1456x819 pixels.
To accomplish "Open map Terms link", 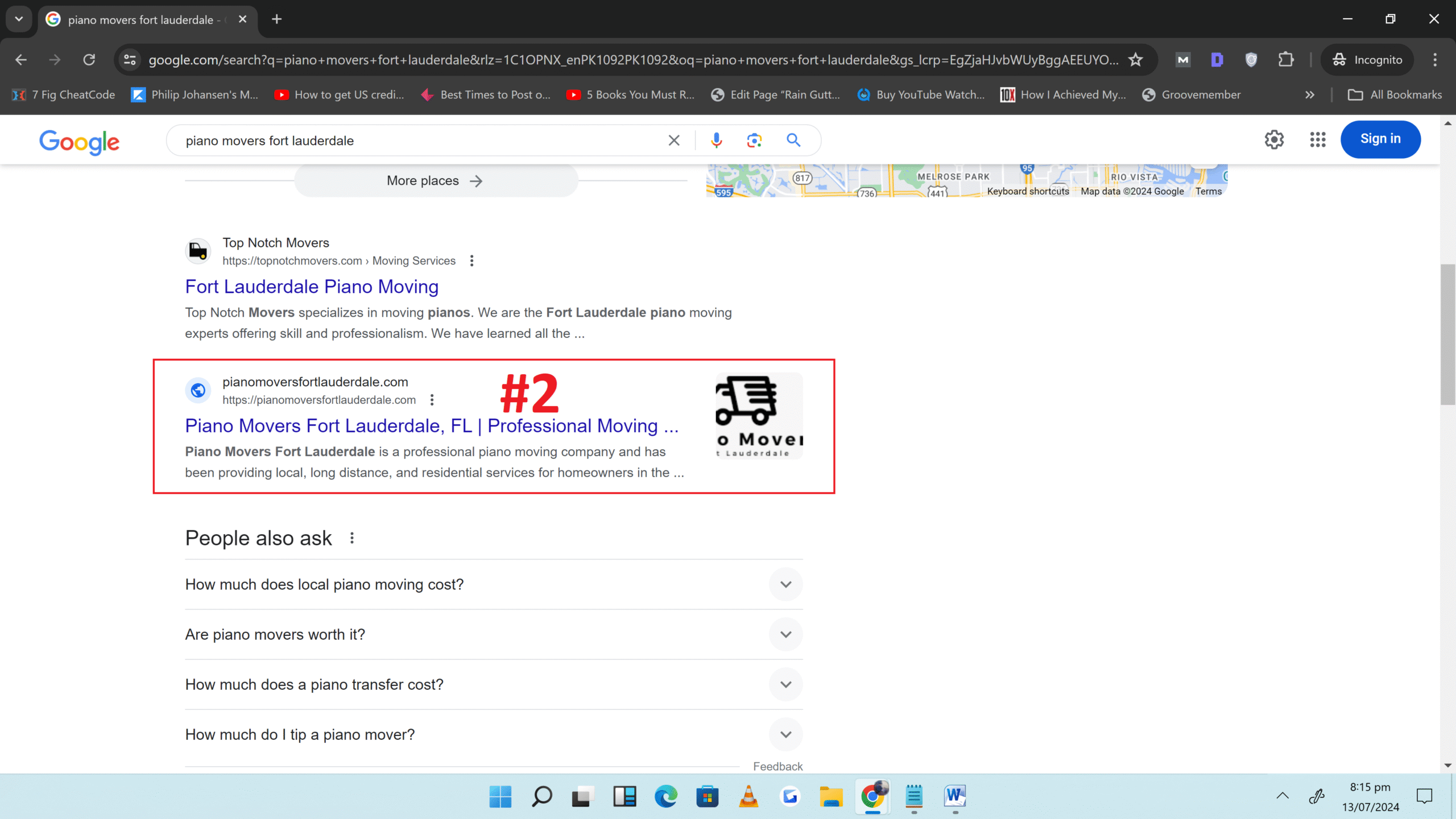I will (x=1209, y=191).
